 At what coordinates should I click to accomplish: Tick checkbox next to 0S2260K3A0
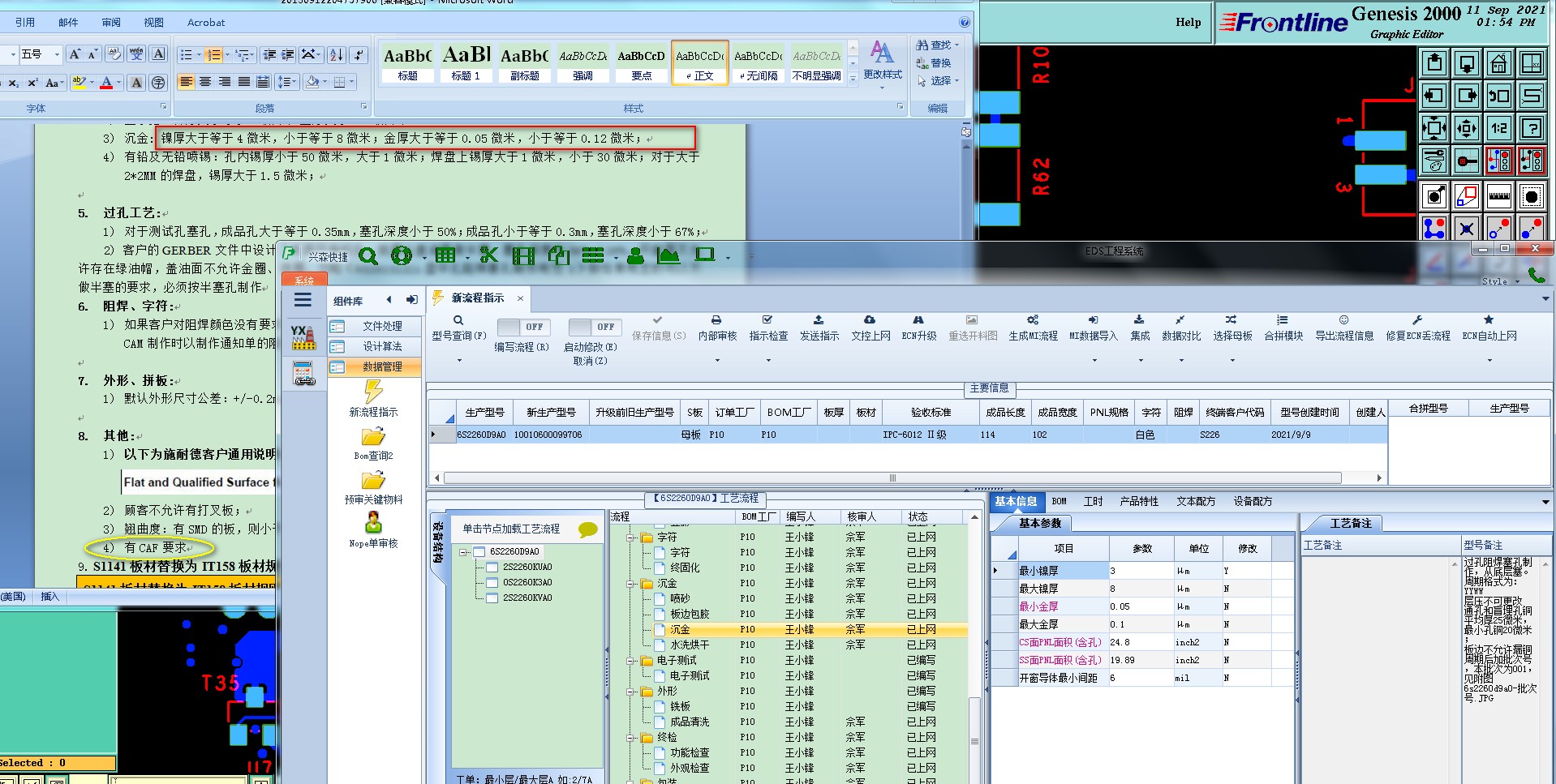click(492, 582)
